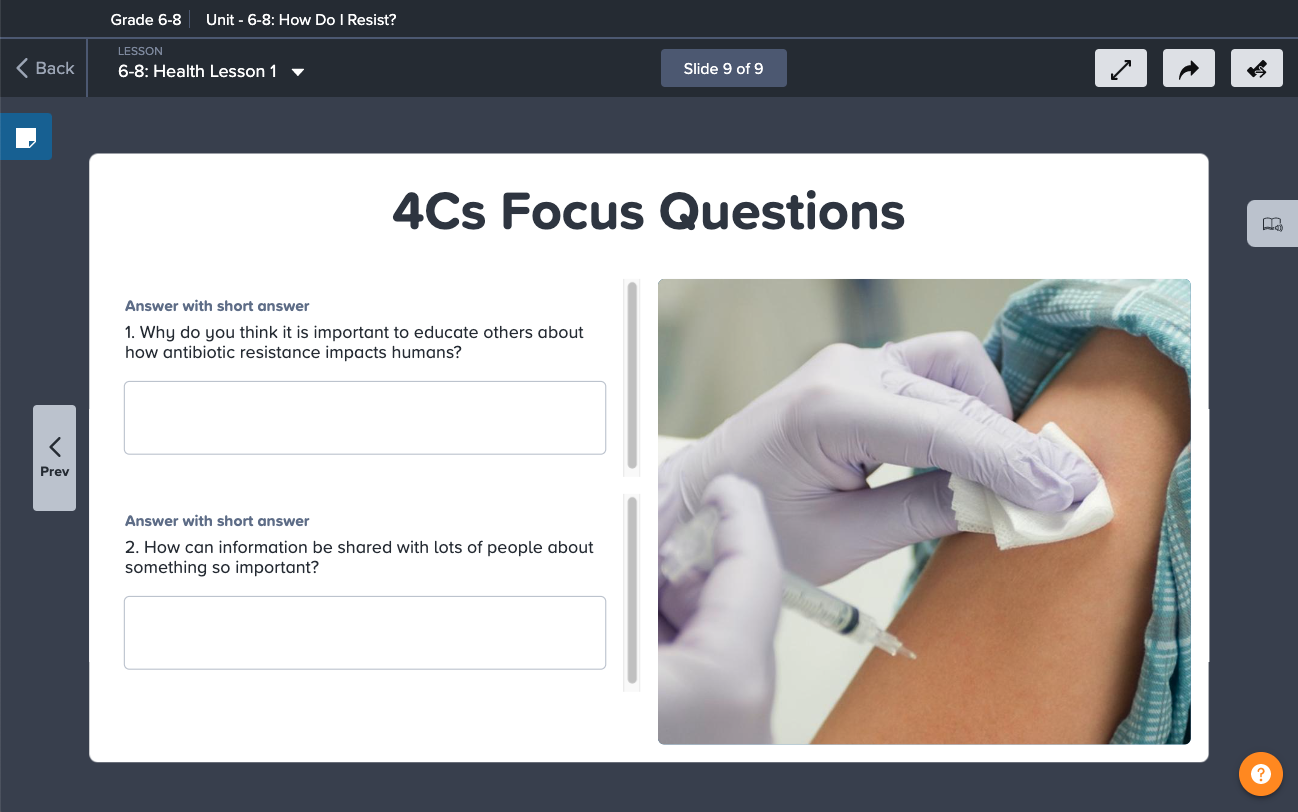Screen dimensions: 1298x812
Task: Go to previous slide with Prev
Action: pos(54,458)
